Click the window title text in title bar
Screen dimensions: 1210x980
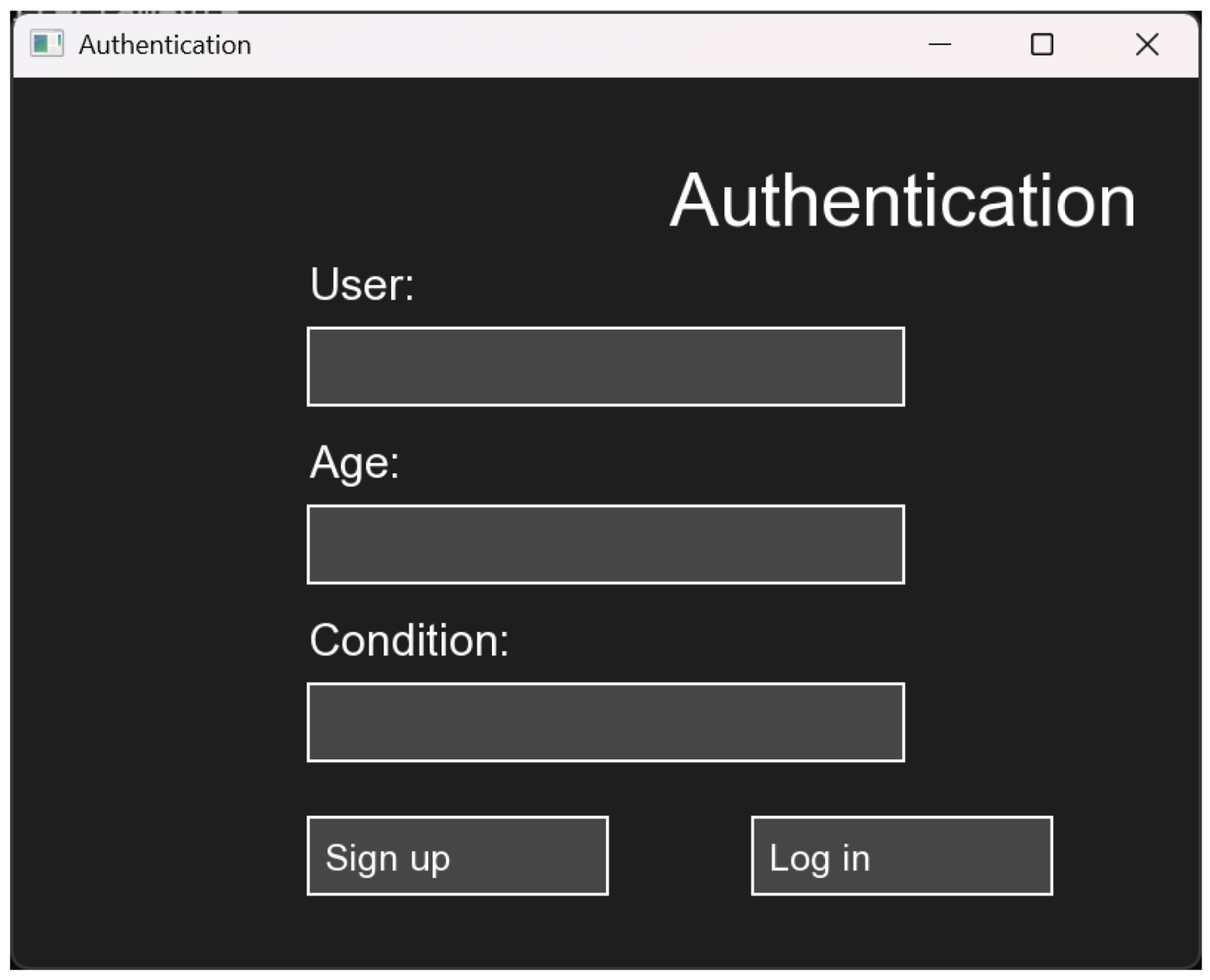(164, 45)
